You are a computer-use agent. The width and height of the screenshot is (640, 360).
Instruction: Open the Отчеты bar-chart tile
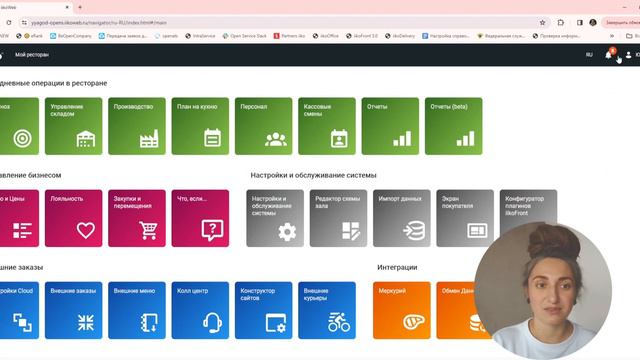click(x=390, y=126)
